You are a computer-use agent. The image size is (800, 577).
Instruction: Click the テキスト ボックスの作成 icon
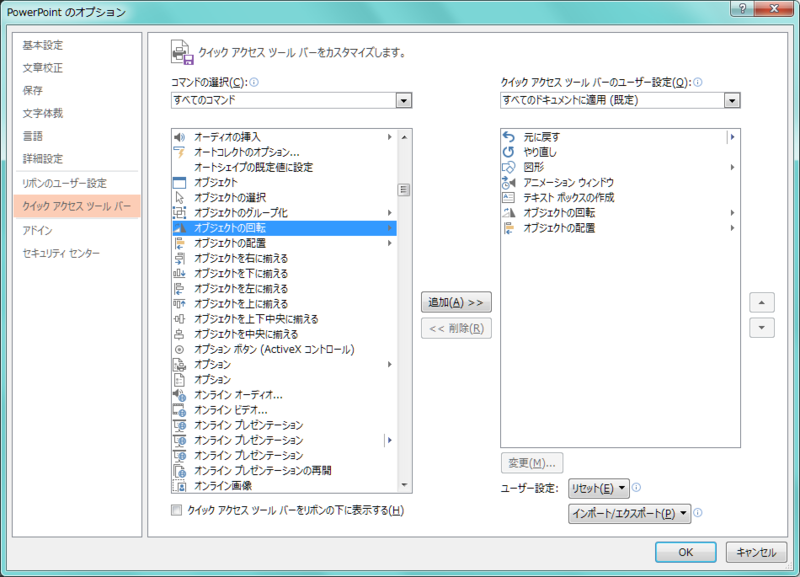pyautogui.click(x=509, y=197)
